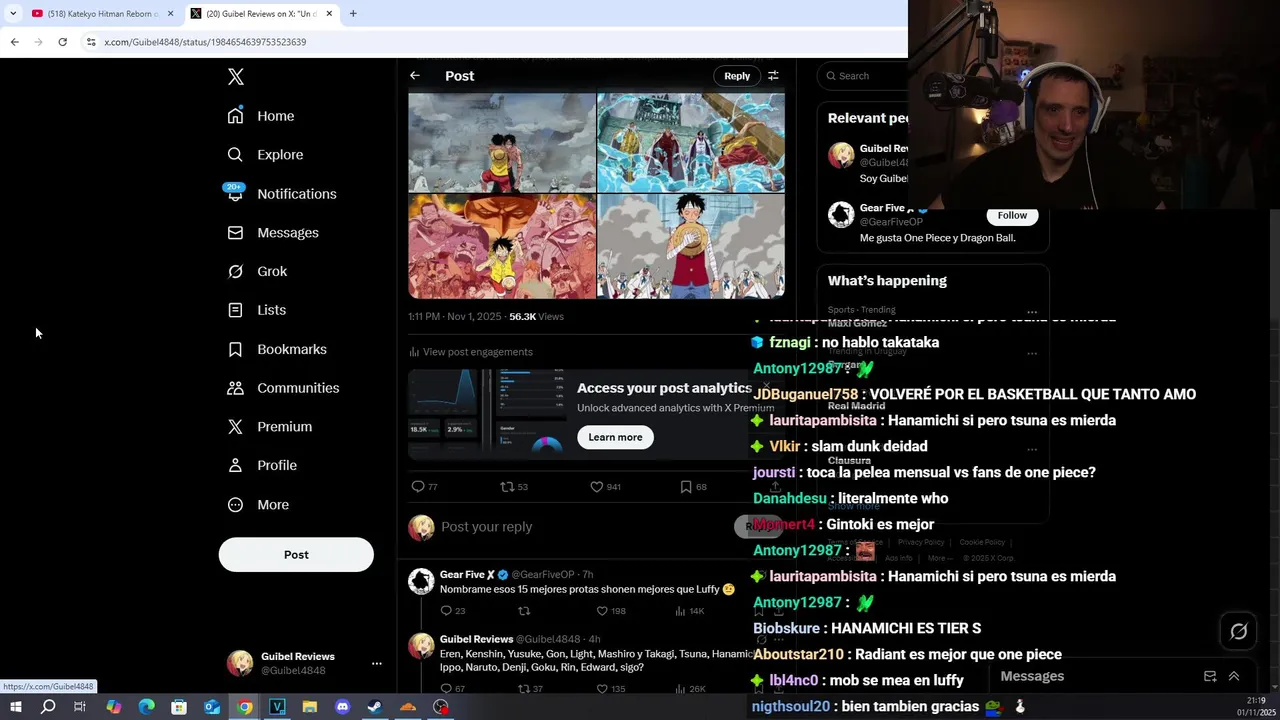The image size is (1280, 720).
Task: Open Notifications with 20+ badge
Action: (281, 194)
